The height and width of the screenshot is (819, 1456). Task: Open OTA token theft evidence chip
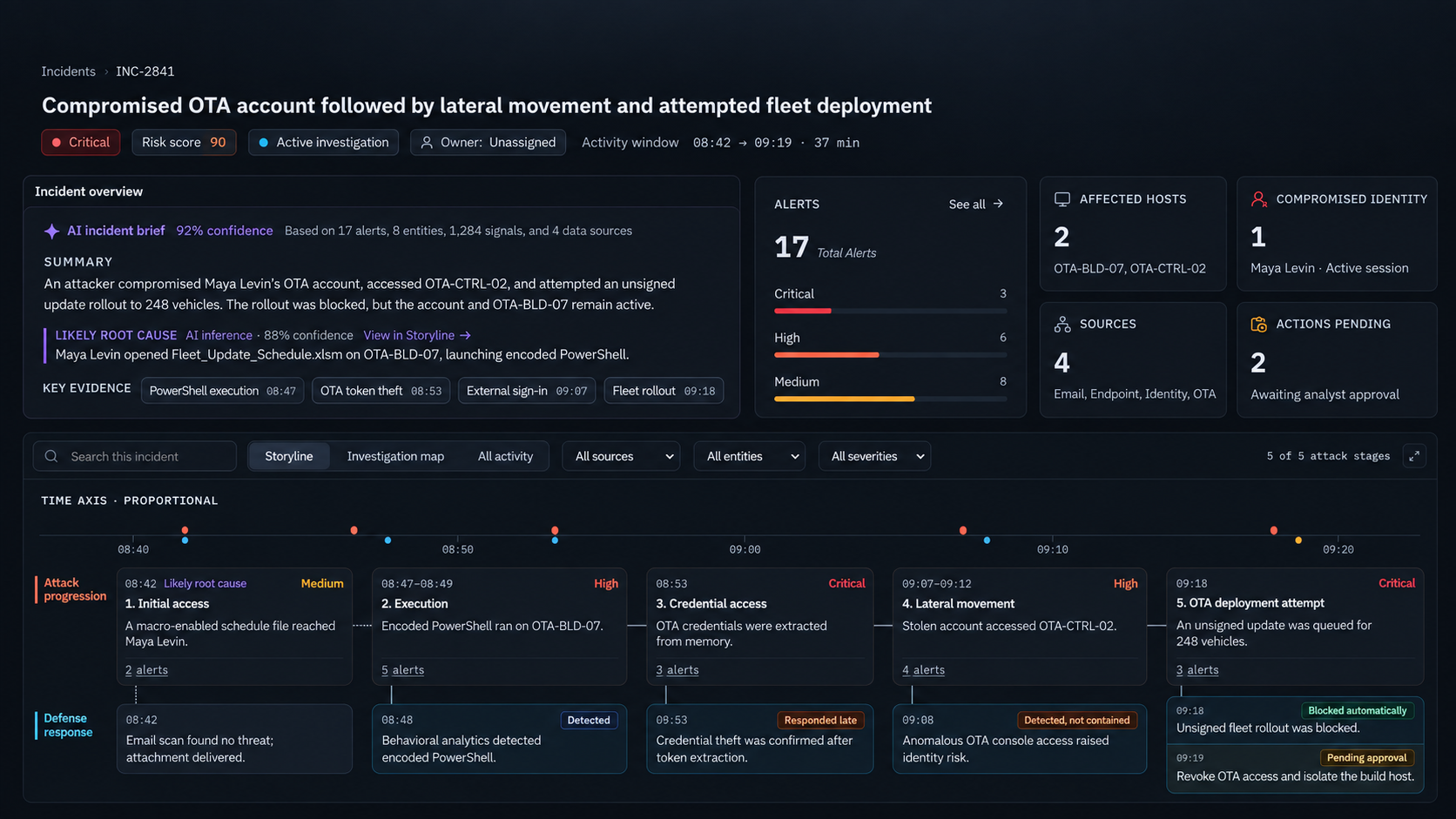(x=381, y=391)
